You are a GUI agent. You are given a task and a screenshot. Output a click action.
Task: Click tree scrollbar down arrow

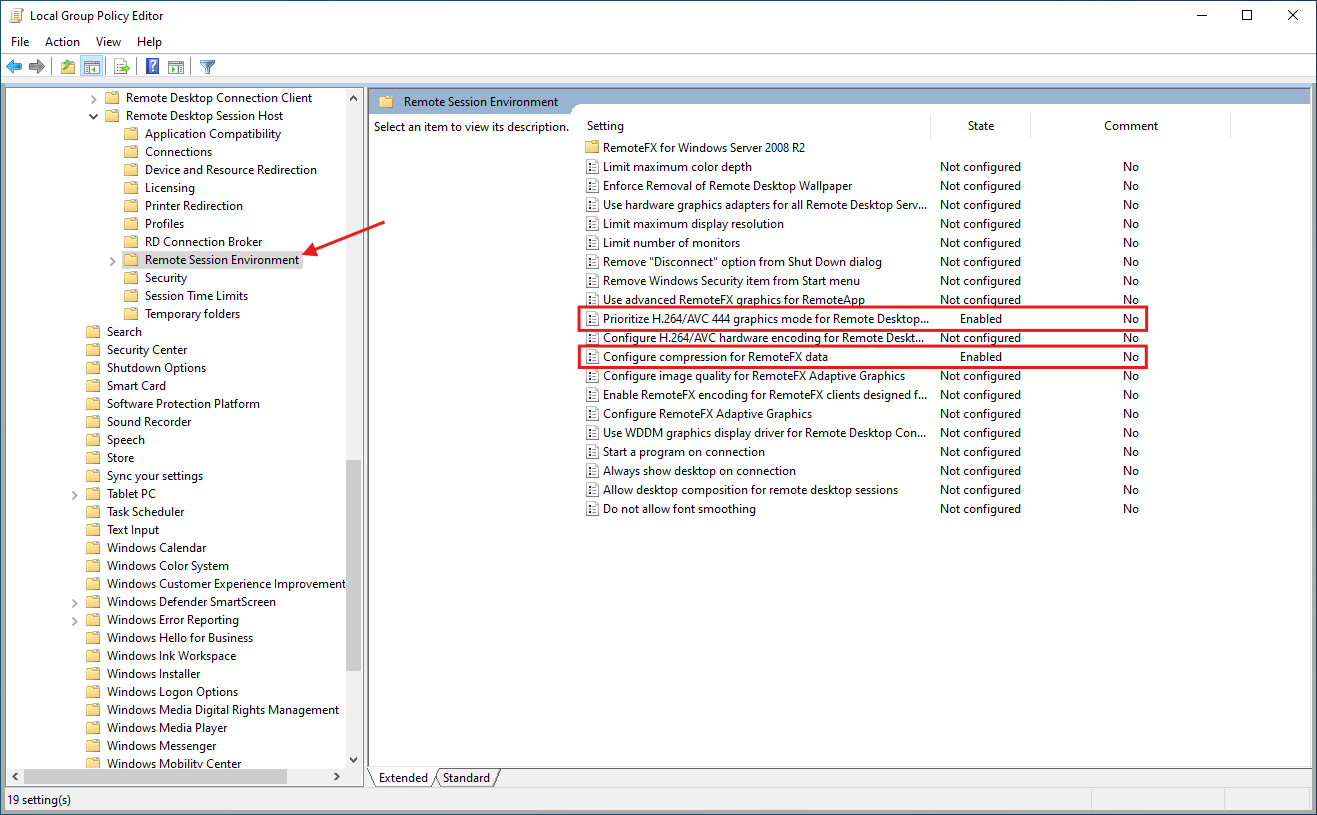coord(353,760)
